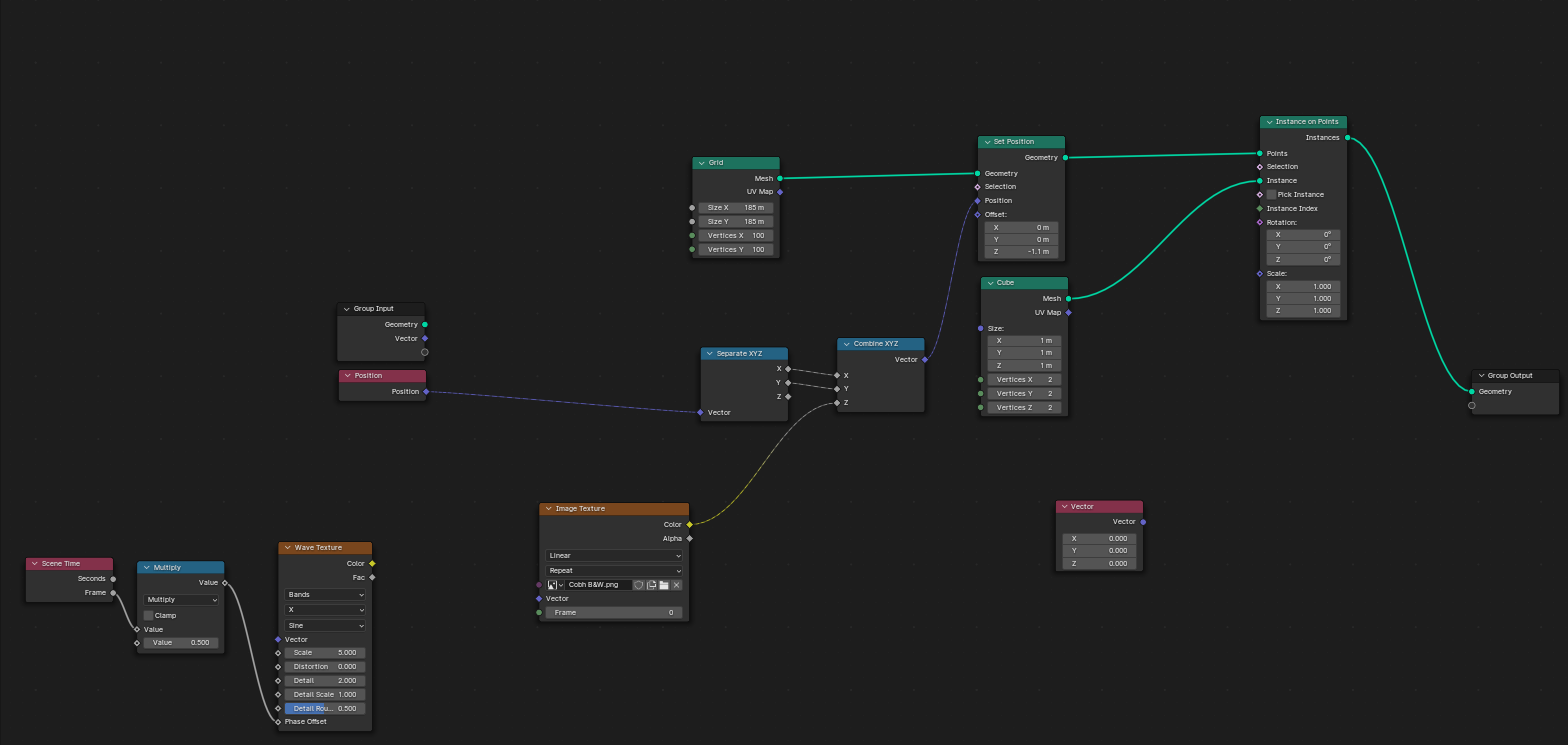
Task: Click Mesh output socket on Grid node
Action: tap(779, 178)
